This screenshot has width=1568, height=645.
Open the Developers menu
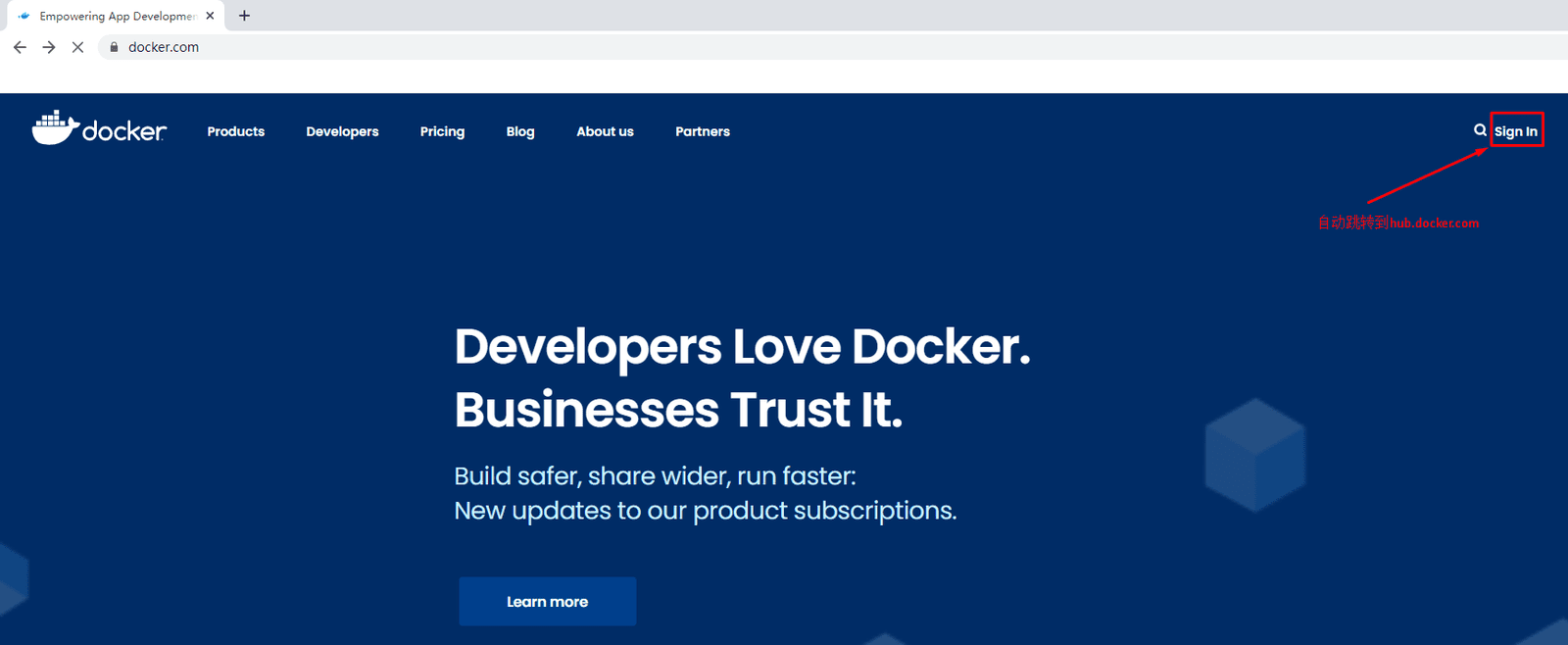(x=342, y=131)
